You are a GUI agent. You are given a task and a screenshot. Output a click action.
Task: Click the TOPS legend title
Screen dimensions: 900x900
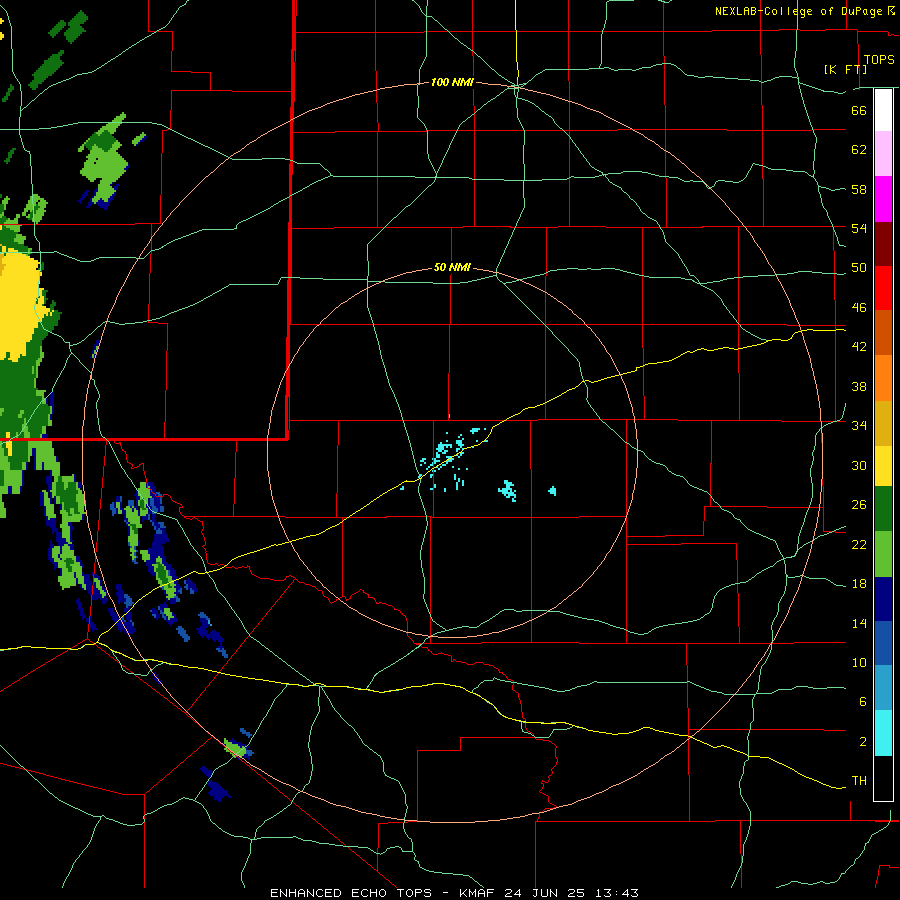[x=879, y=59]
